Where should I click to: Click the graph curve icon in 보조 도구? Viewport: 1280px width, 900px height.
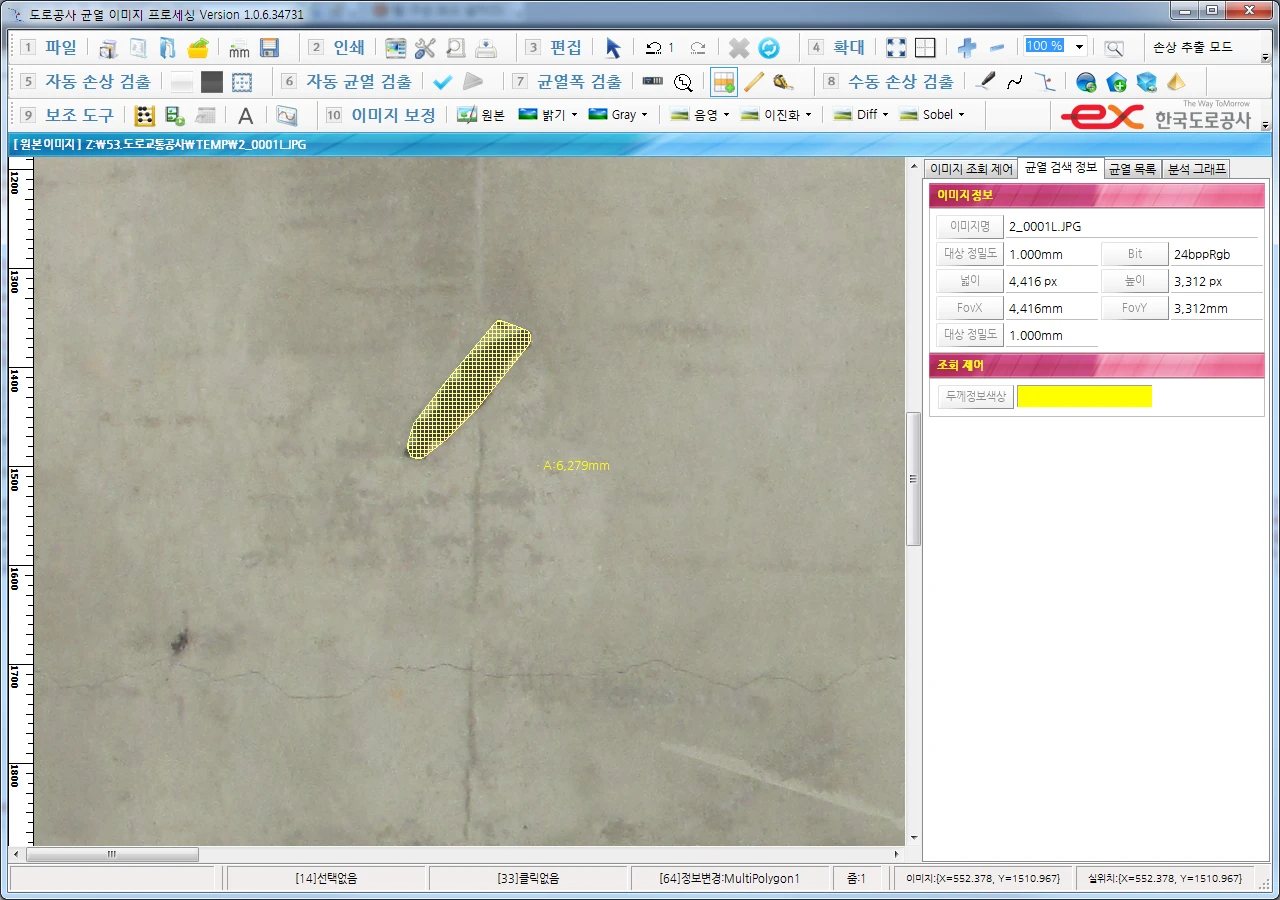pyautogui.click(x=287, y=115)
